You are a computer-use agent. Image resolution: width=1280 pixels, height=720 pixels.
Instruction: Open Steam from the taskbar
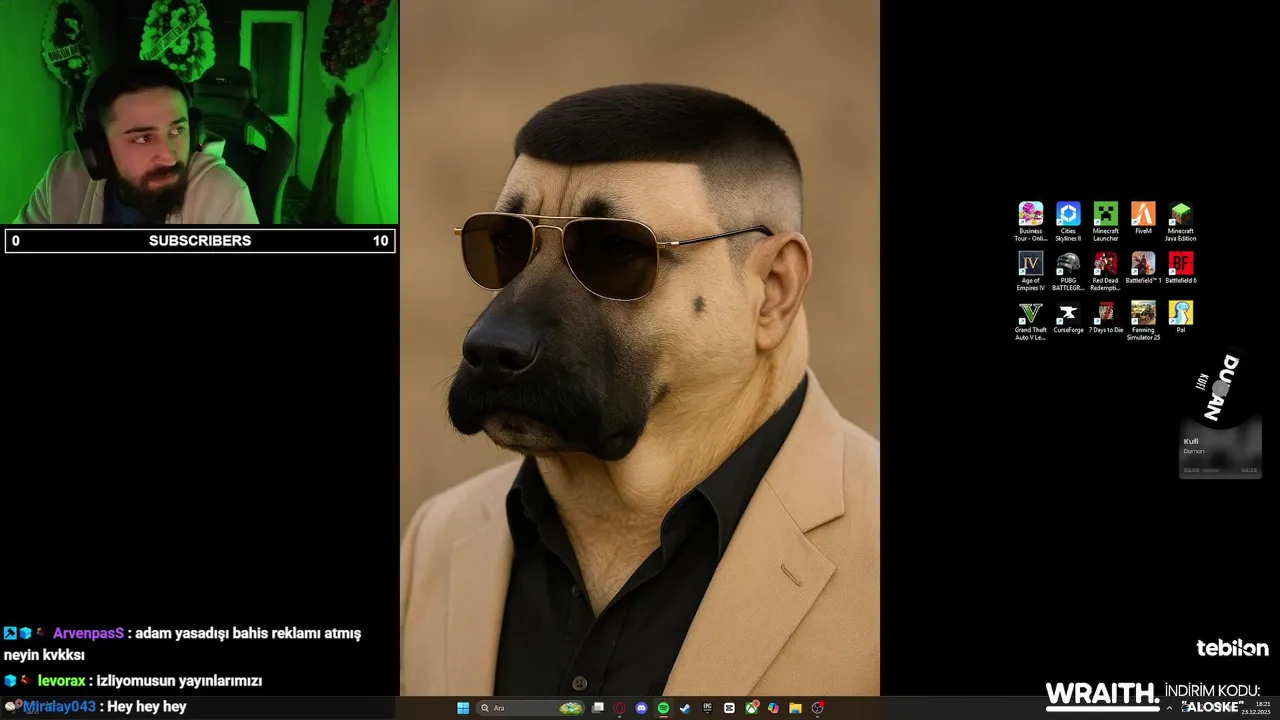(x=685, y=708)
